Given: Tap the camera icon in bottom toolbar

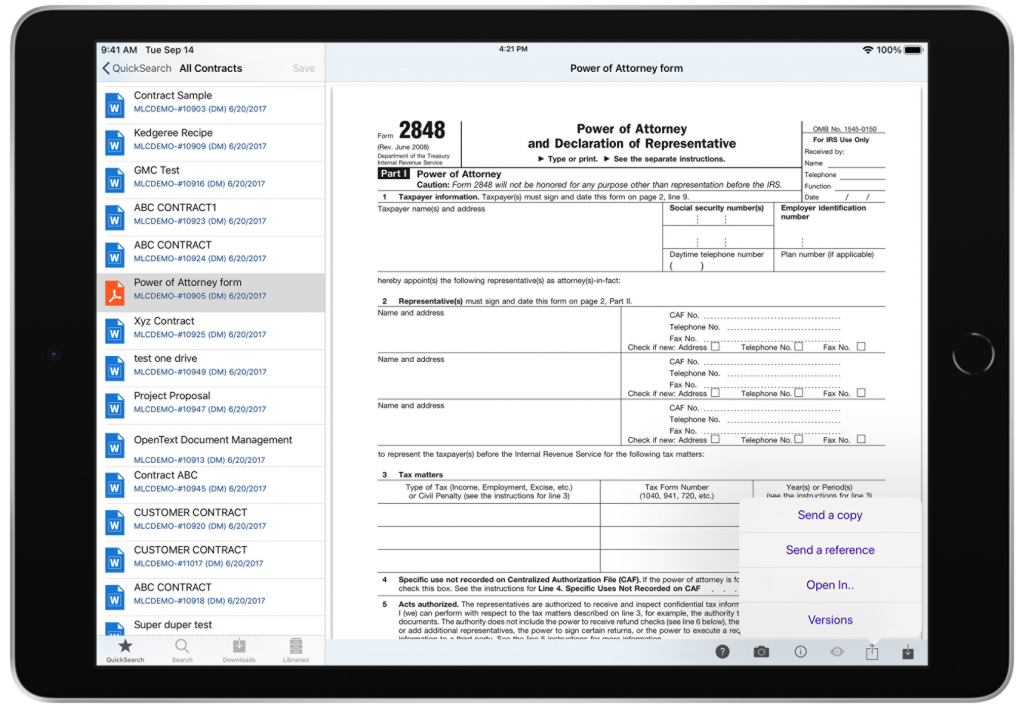Looking at the screenshot, I should 761,652.
